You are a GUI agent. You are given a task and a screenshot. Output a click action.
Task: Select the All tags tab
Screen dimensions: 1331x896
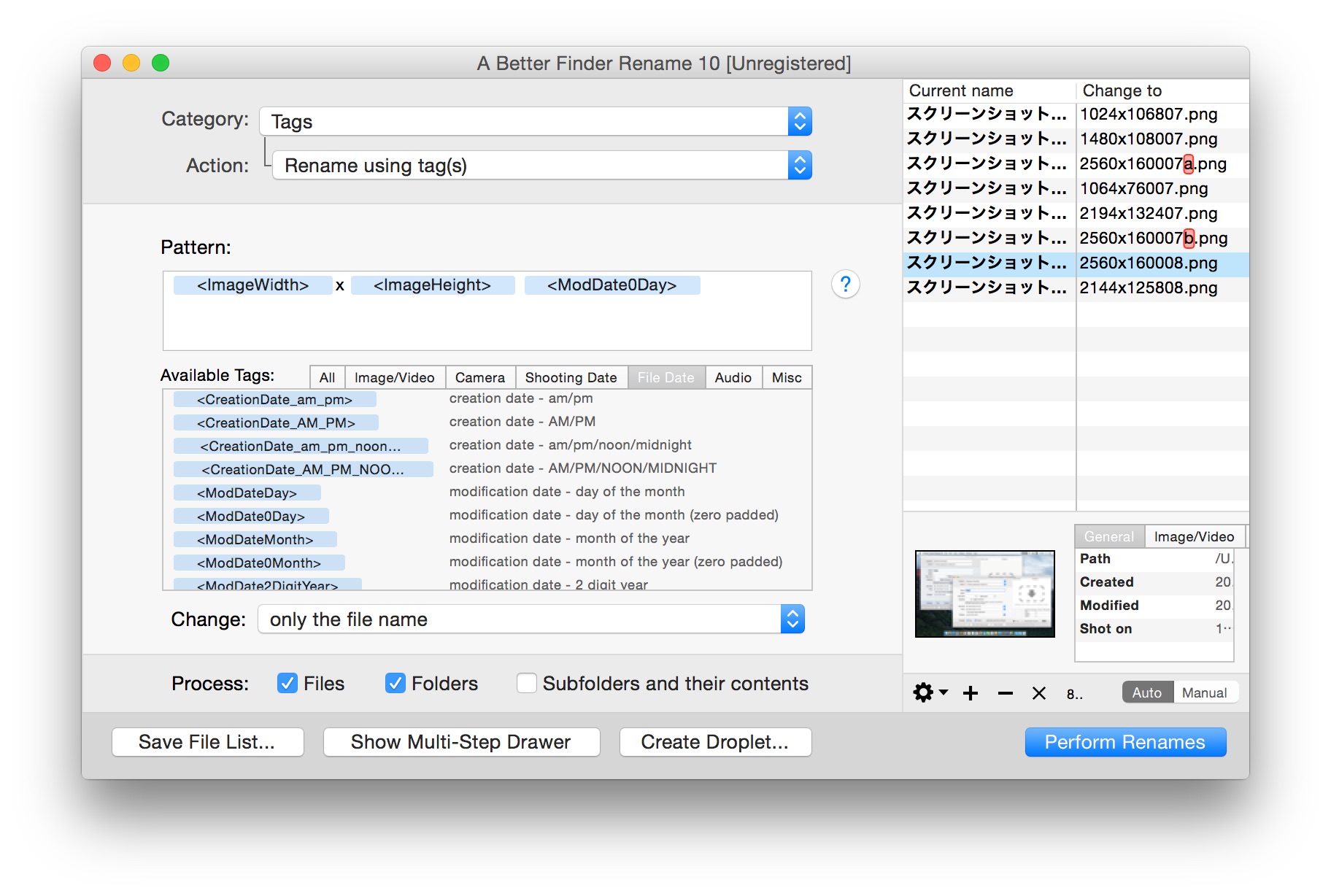pyautogui.click(x=328, y=377)
